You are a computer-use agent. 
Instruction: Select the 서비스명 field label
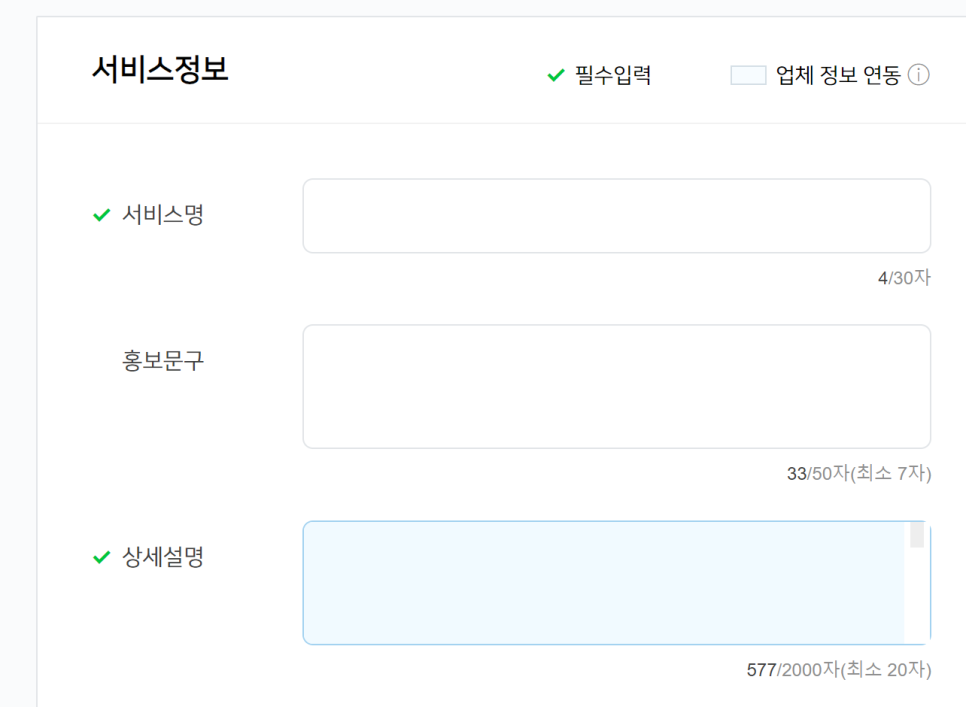click(x=163, y=215)
